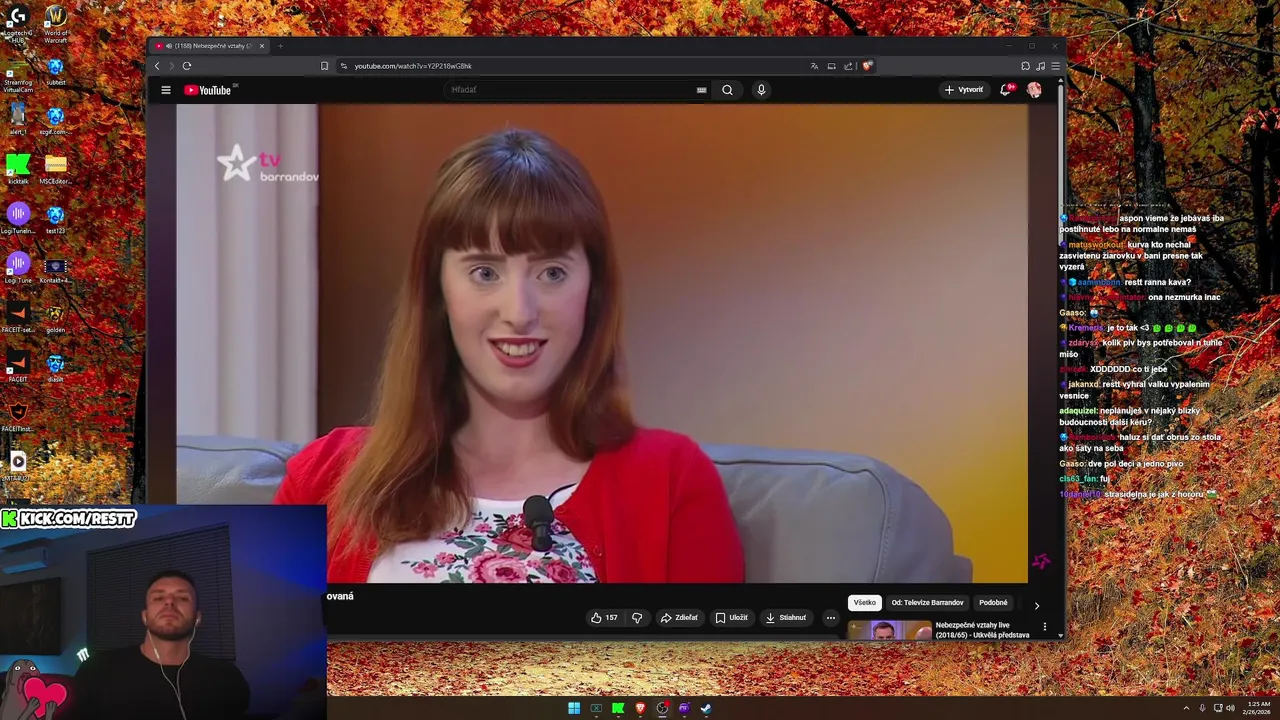Screen dimensions: 1280x720
Task: Select the Nebezpečné vzťahy browser tab
Action: point(210,46)
